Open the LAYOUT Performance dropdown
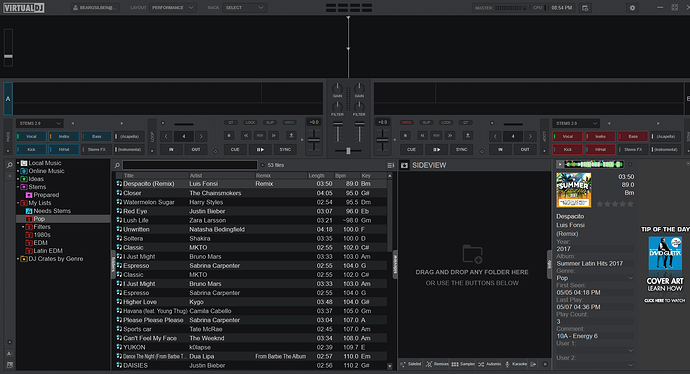The image size is (690, 374). pos(172,8)
